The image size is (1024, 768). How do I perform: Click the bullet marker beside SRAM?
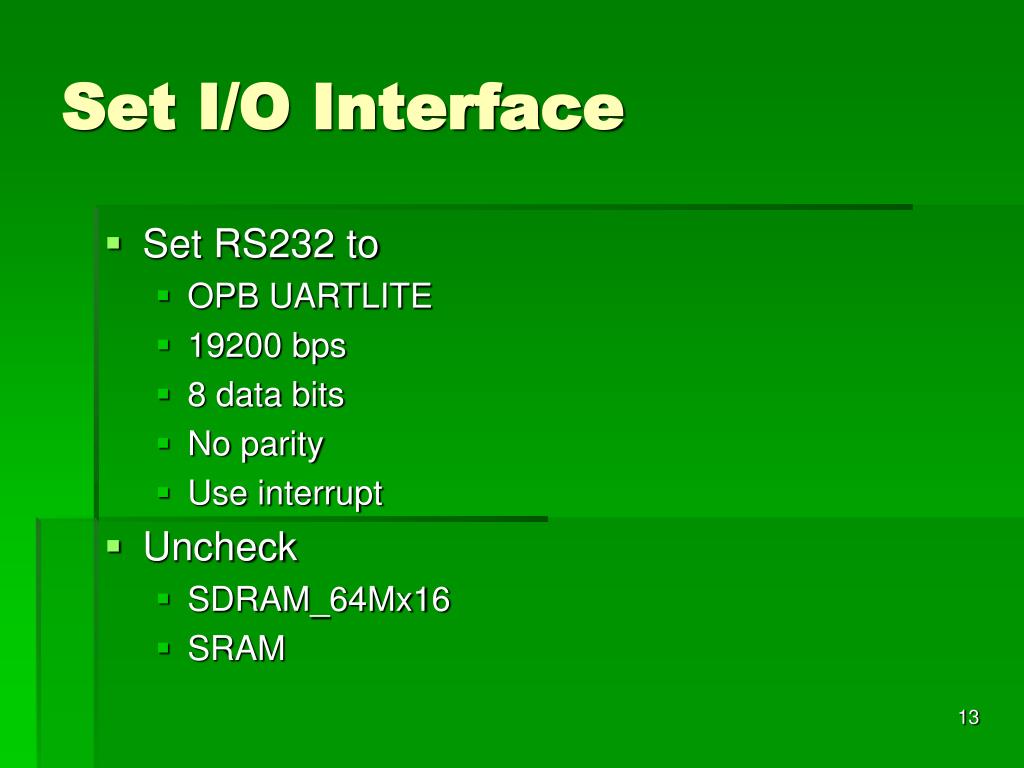163,648
